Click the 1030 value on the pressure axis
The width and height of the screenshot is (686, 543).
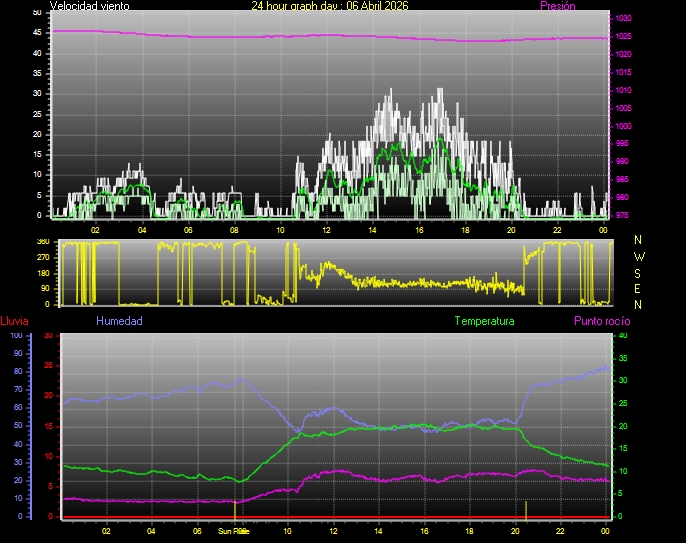(623, 19)
